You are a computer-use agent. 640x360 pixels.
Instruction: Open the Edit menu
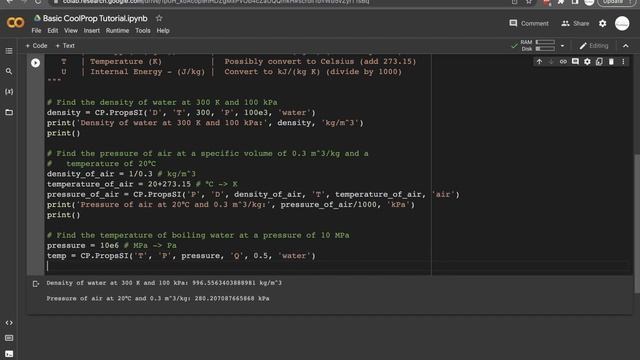(53, 31)
